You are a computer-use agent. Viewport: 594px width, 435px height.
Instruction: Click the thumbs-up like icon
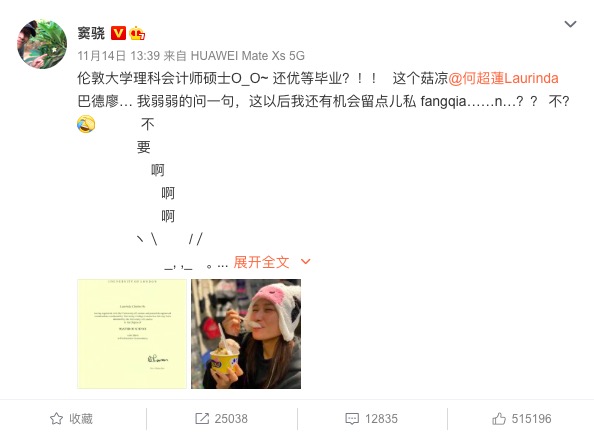(x=499, y=418)
